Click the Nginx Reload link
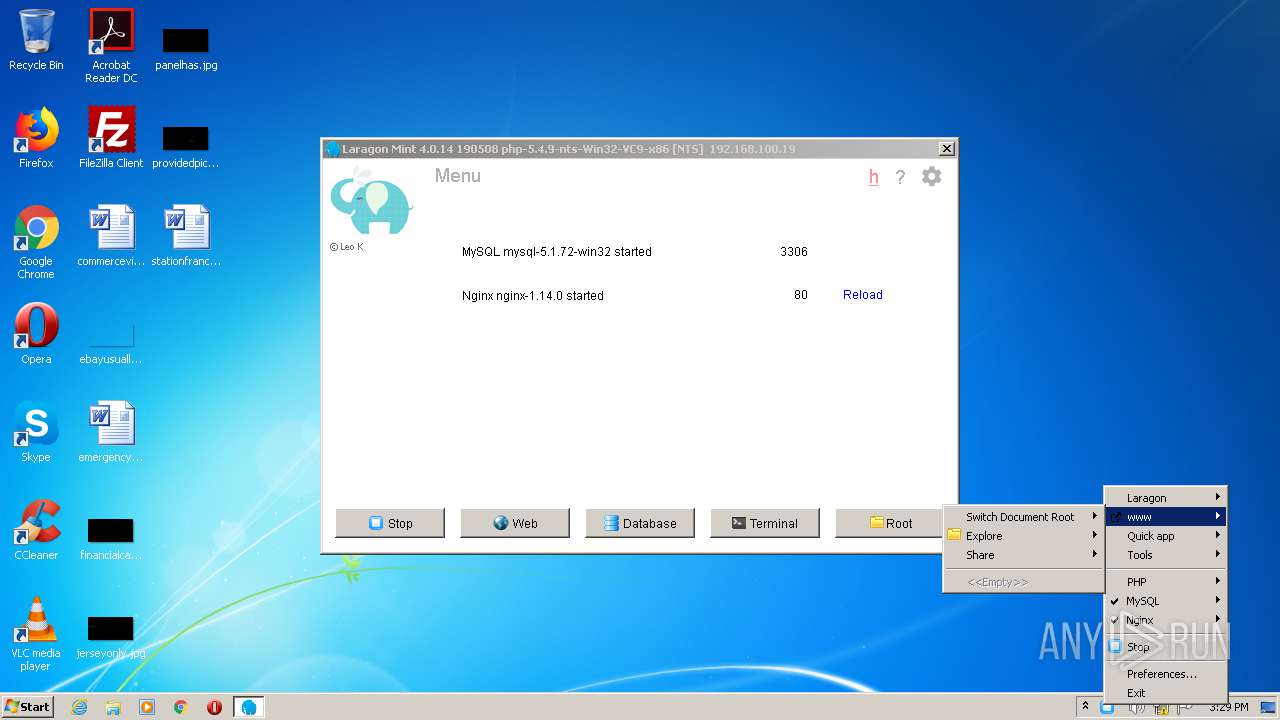 (x=863, y=295)
